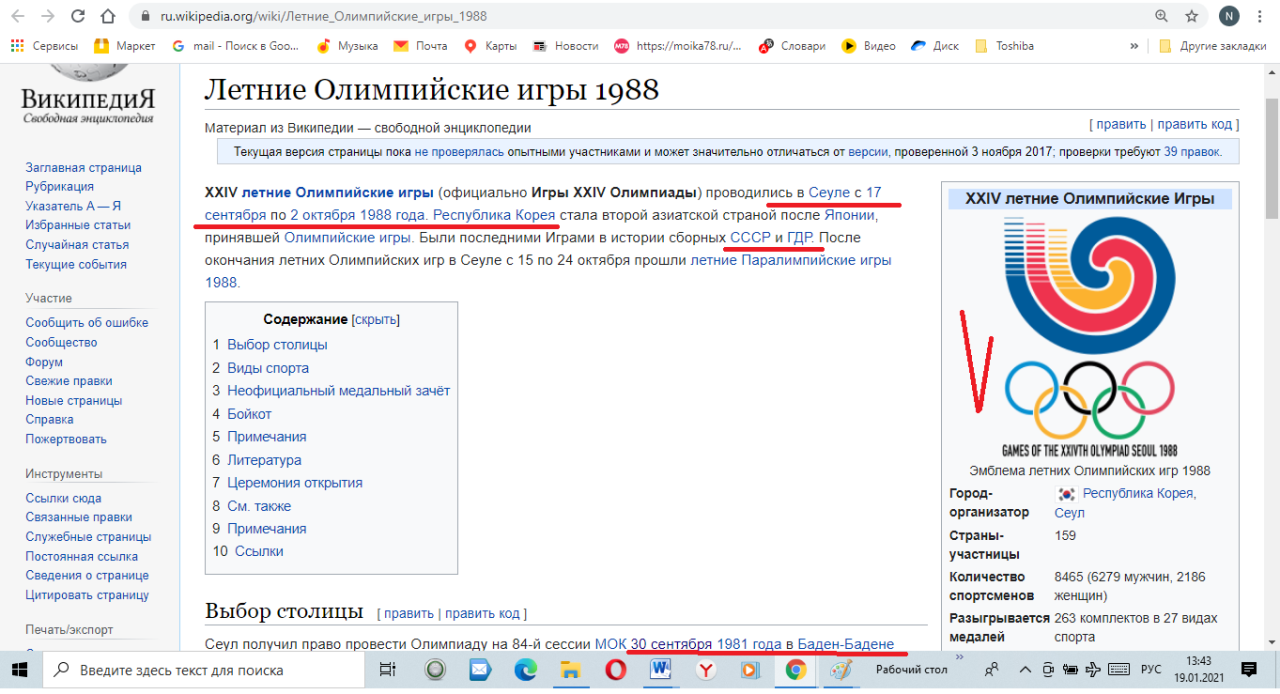
Task: Open the notification center
Action: coord(1248,669)
